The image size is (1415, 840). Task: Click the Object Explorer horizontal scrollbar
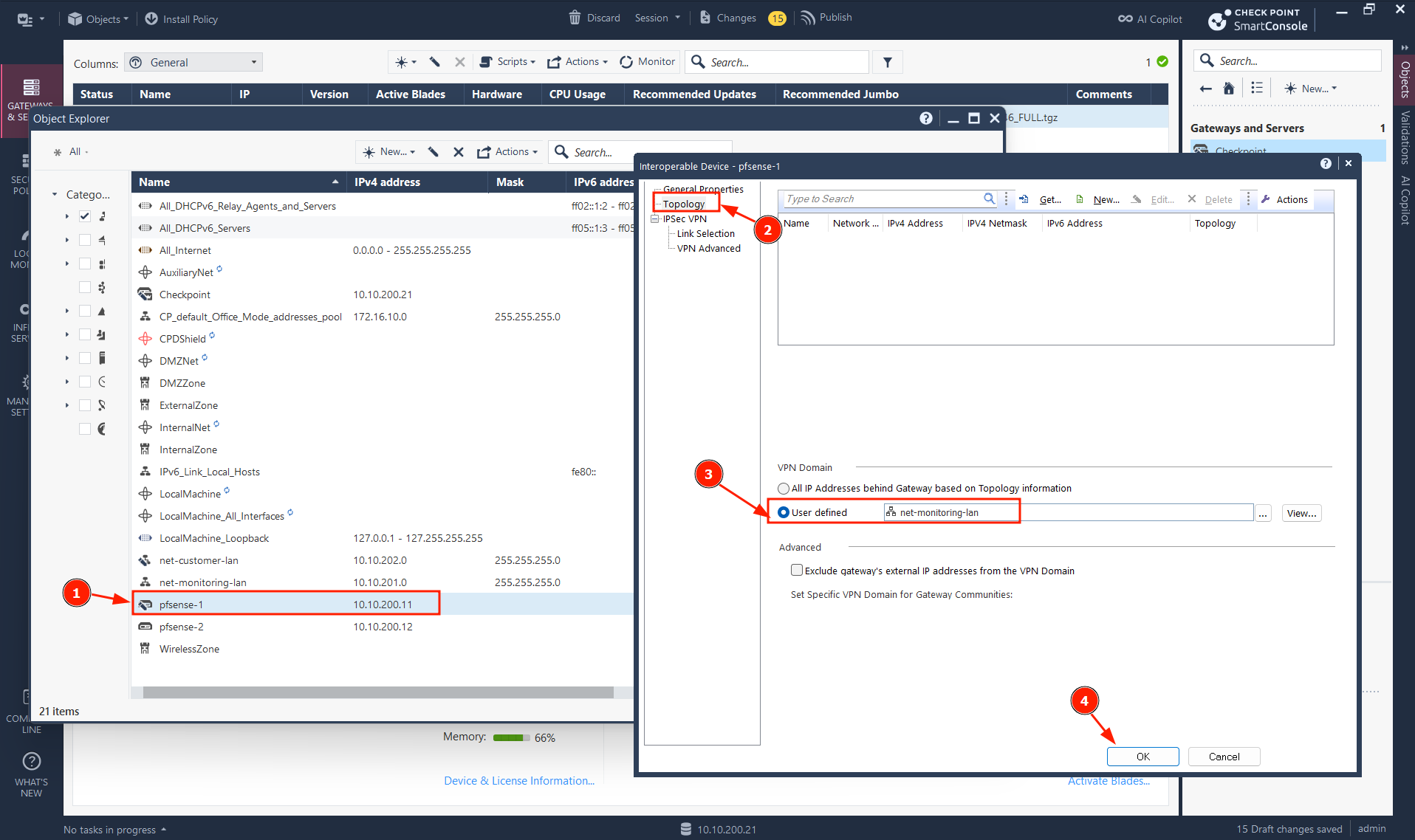pyautogui.click(x=378, y=692)
